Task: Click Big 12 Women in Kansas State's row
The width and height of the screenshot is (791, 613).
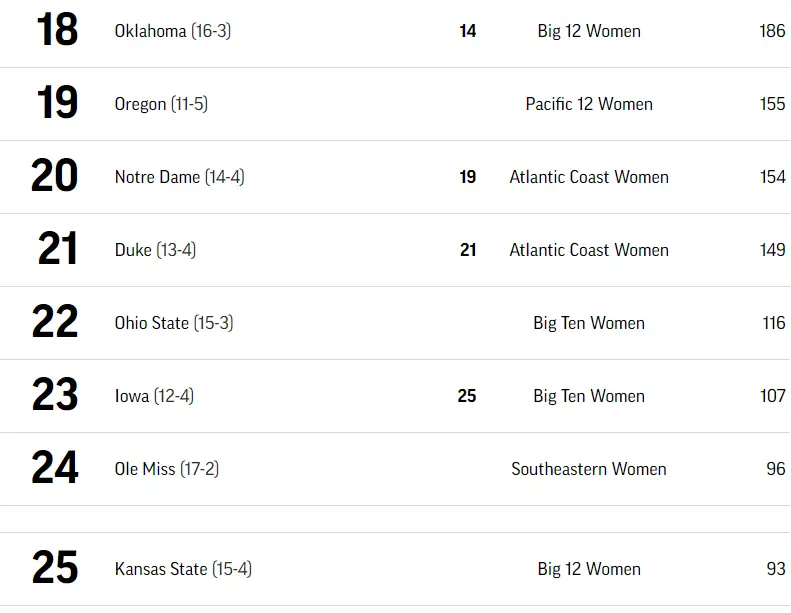Action: (589, 569)
